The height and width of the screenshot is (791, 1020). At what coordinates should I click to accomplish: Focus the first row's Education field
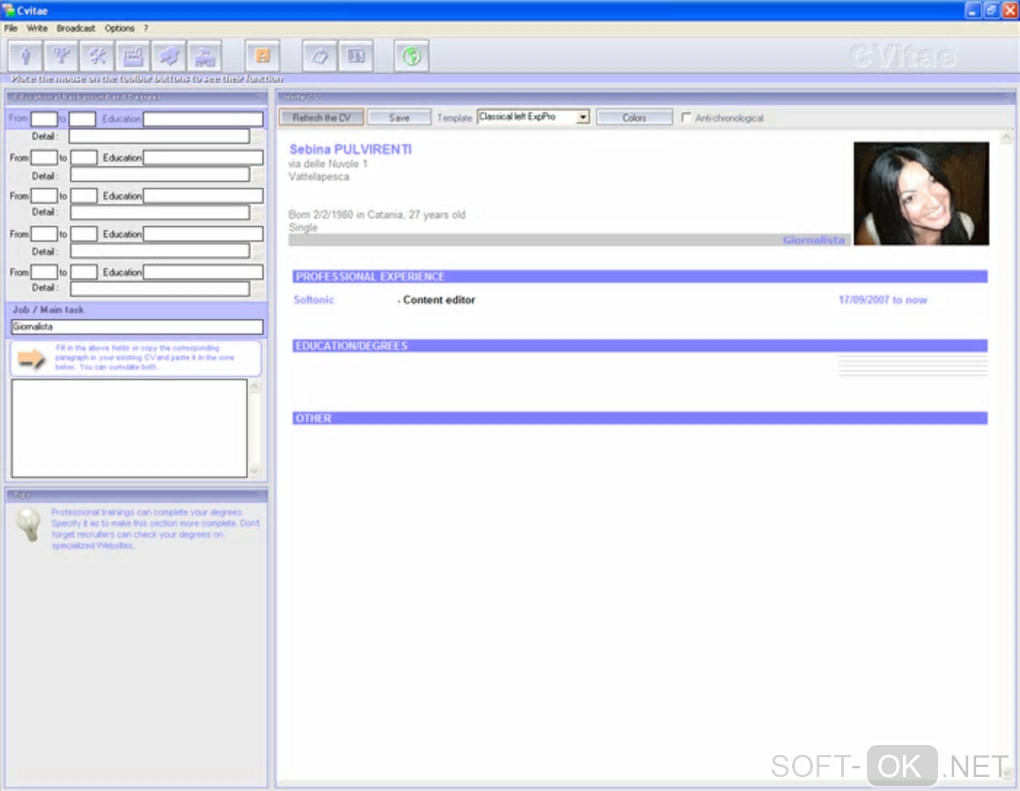tap(203, 119)
